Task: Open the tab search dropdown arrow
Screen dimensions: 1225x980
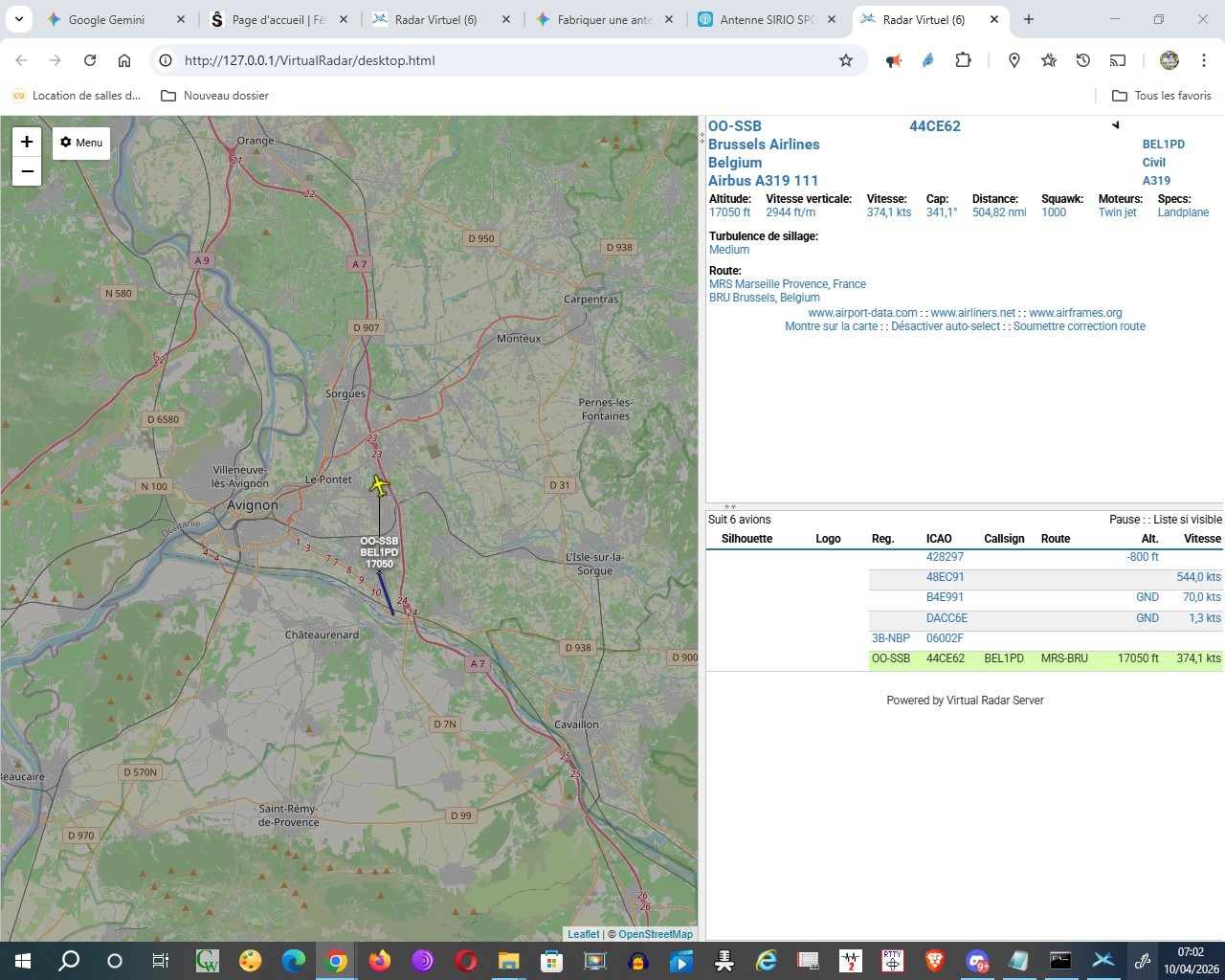Action: [x=18, y=19]
